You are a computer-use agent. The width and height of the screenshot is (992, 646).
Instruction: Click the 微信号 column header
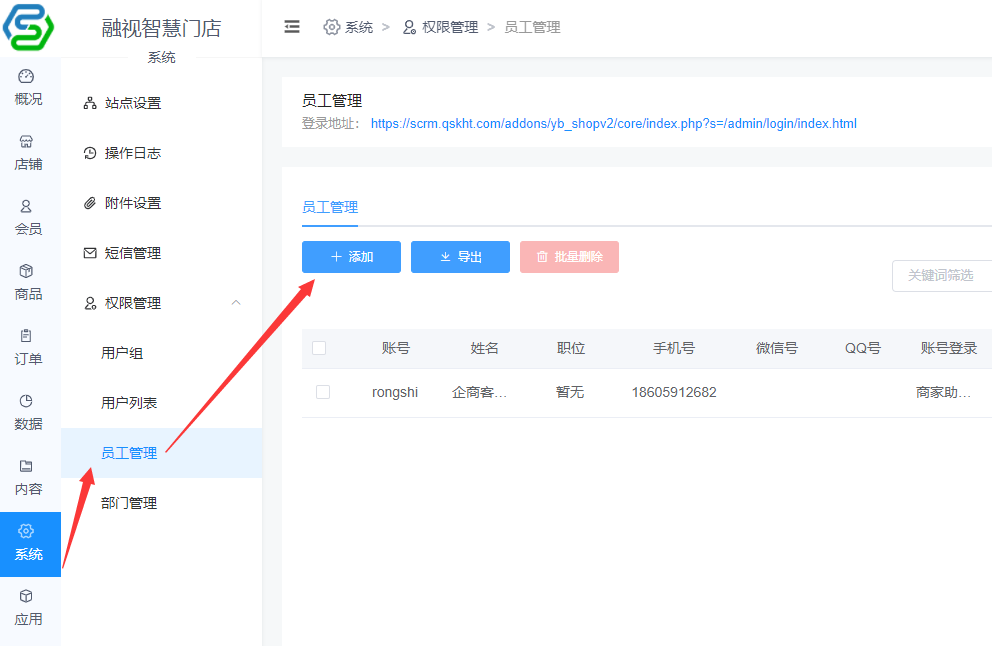[777, 348]
